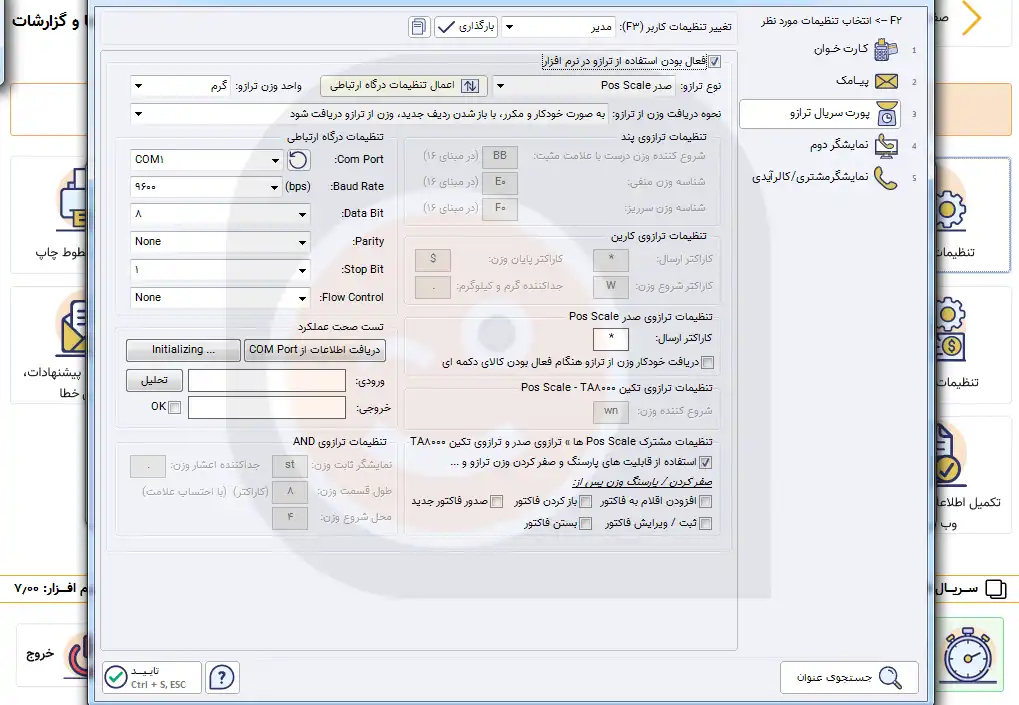Image resolution: width=1019 pixels, height=705 pixels.
Task: Enable the OK checkbox beside خروجی
Action: pos(175,407)
